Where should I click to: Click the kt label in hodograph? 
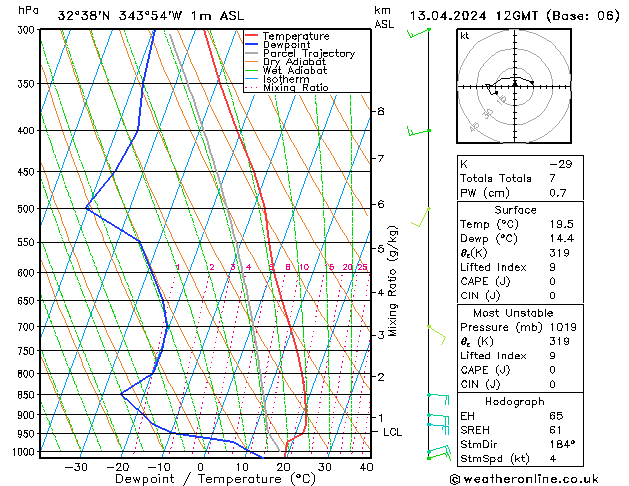[465, 36]
